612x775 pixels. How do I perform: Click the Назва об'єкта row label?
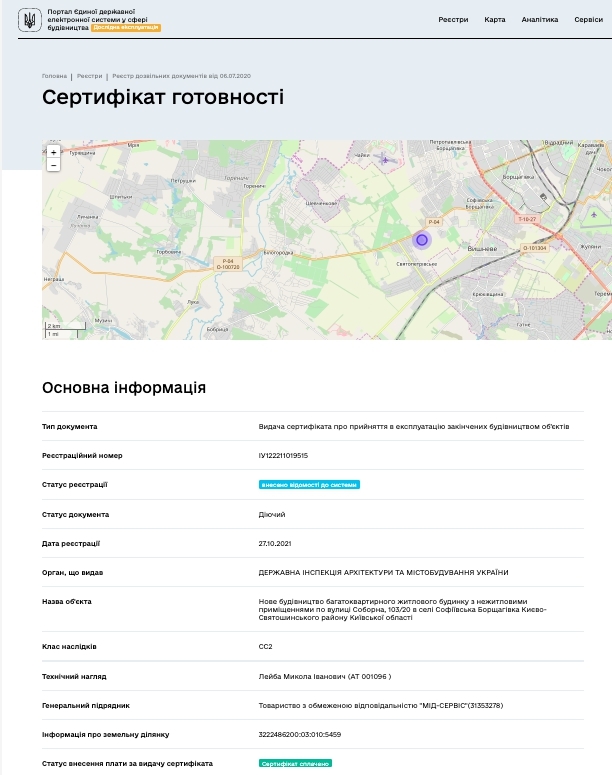click(67, 602)
